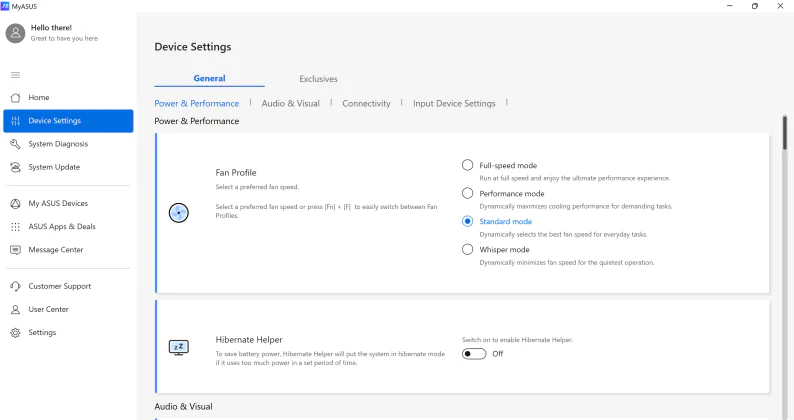Jump to Input Device Settings section
The image size is (794, 420).
click(454, 103)
